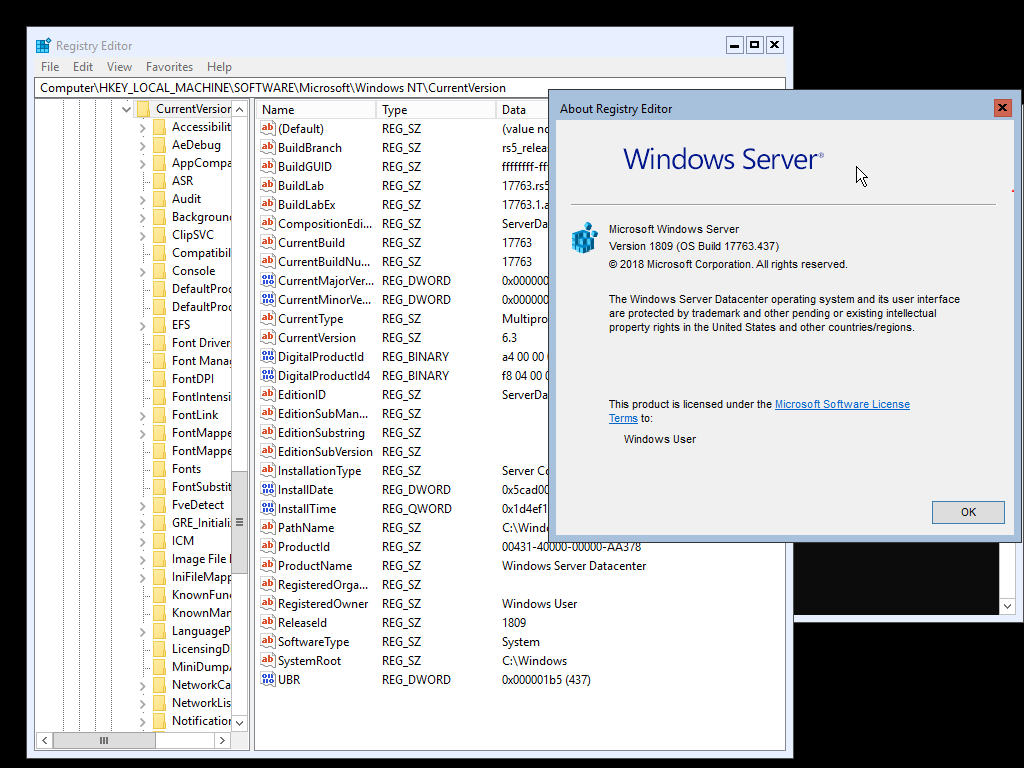Image resolution: width=1024 pixels, height=768 pixels.
Task: Click the ProductName string value icon
Action: pos(268,565)
